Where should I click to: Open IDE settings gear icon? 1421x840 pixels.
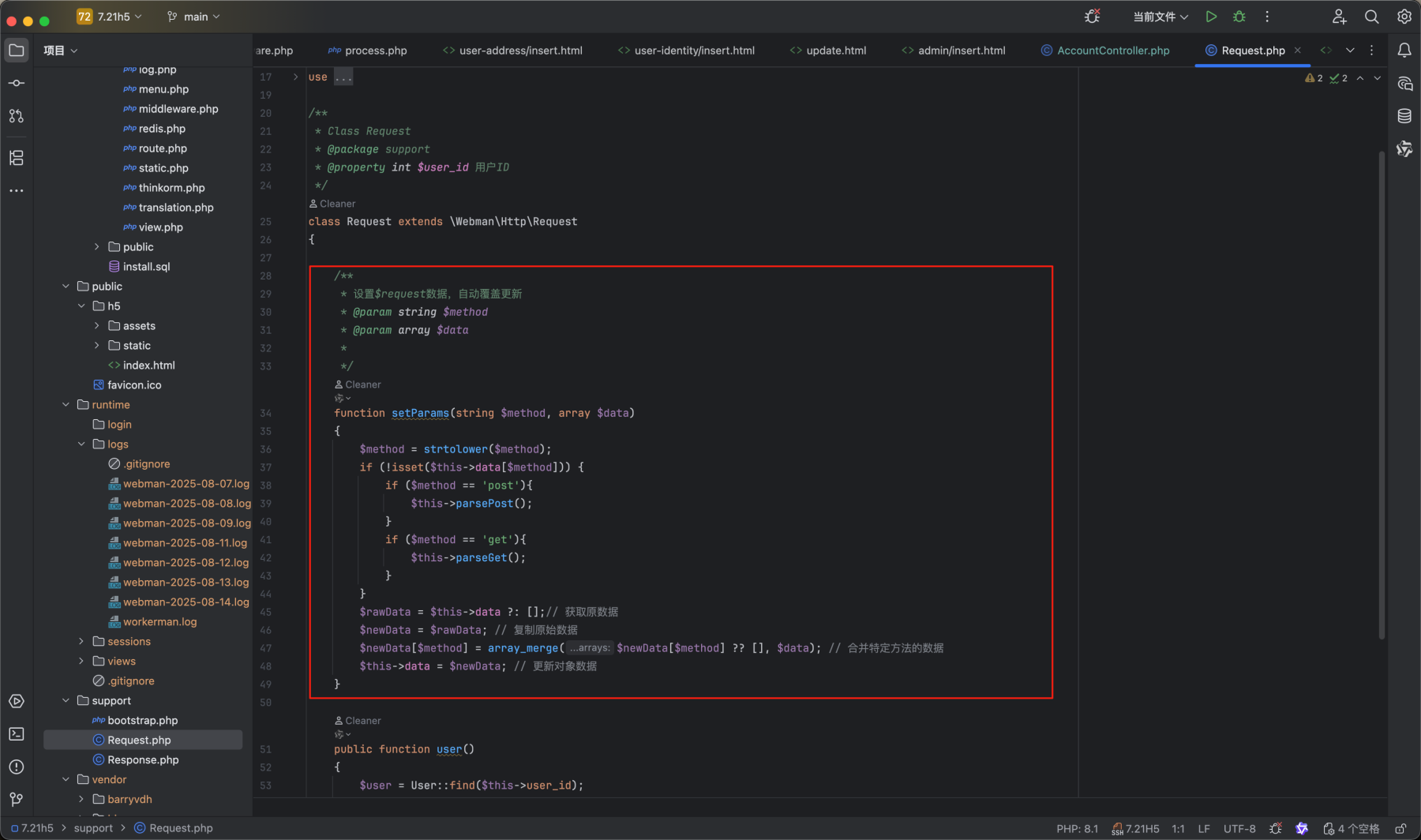pos(1404,17)
